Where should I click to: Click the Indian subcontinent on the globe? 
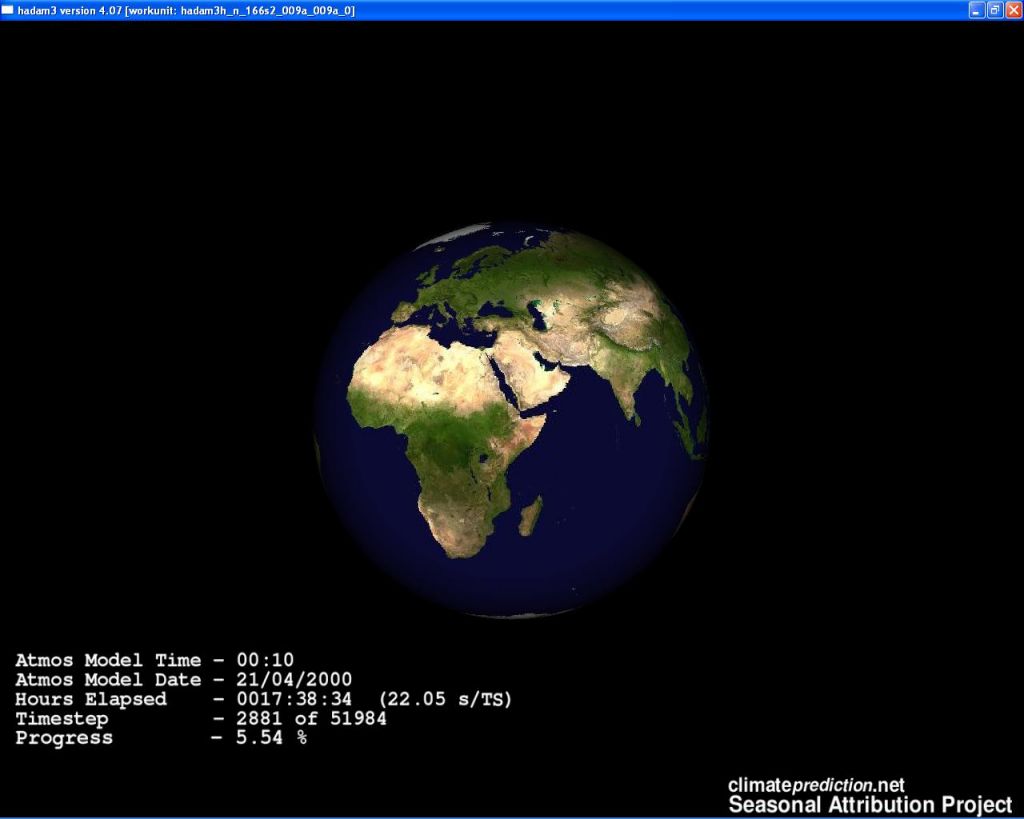pyautogui.click(x=625, y=385)
